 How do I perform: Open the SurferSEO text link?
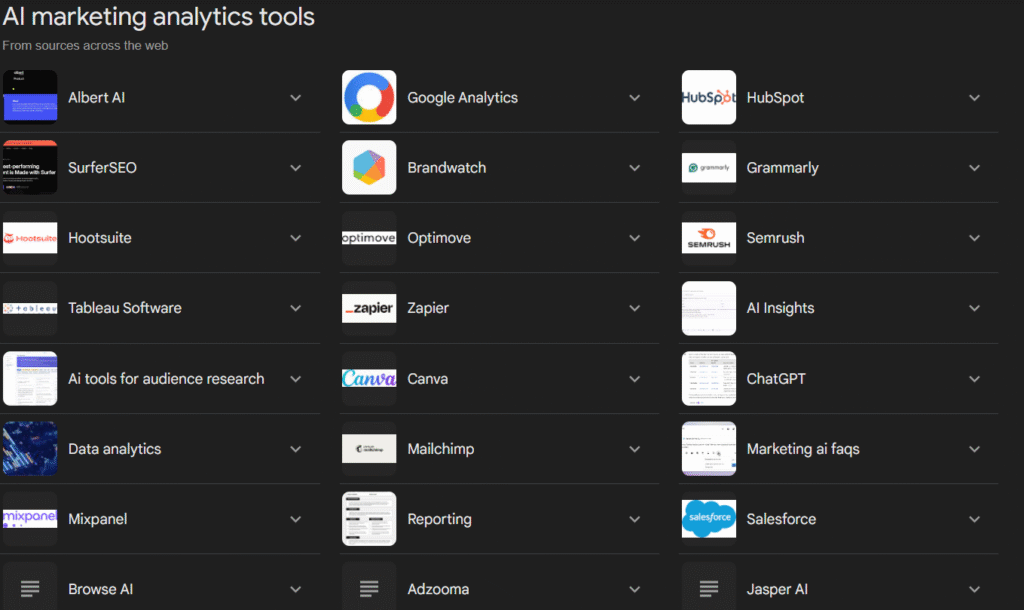[102, 168]
